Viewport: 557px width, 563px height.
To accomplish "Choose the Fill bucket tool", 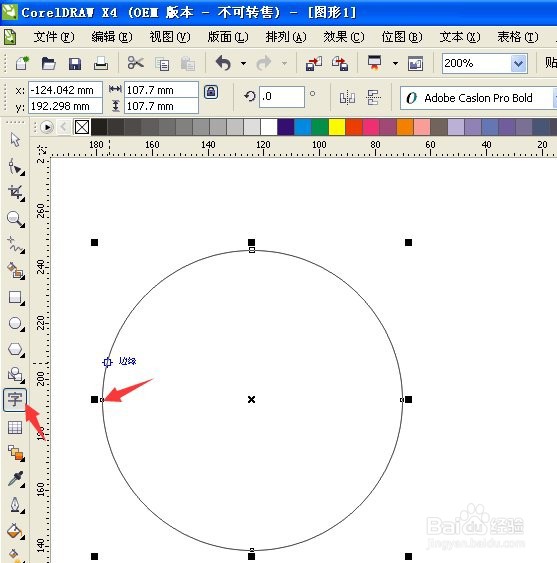I will pos(16,531).
